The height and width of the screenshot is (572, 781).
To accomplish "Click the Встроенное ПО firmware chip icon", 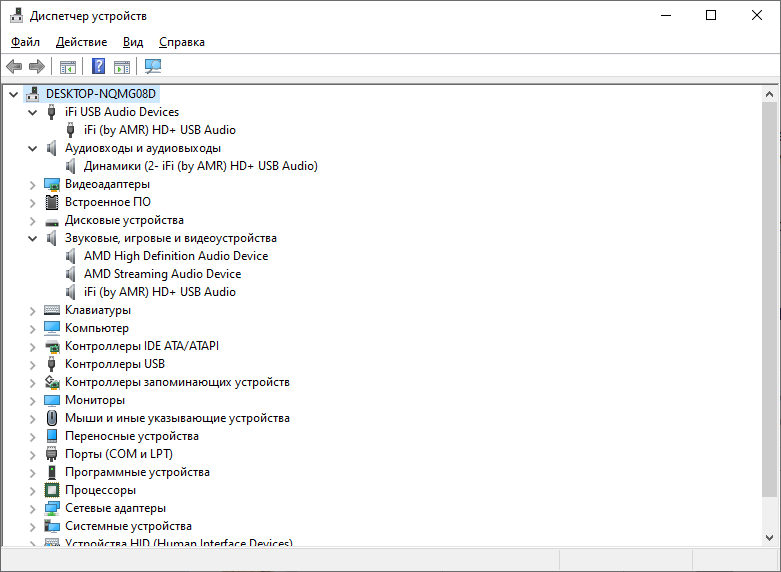I will tap(52, 202).
